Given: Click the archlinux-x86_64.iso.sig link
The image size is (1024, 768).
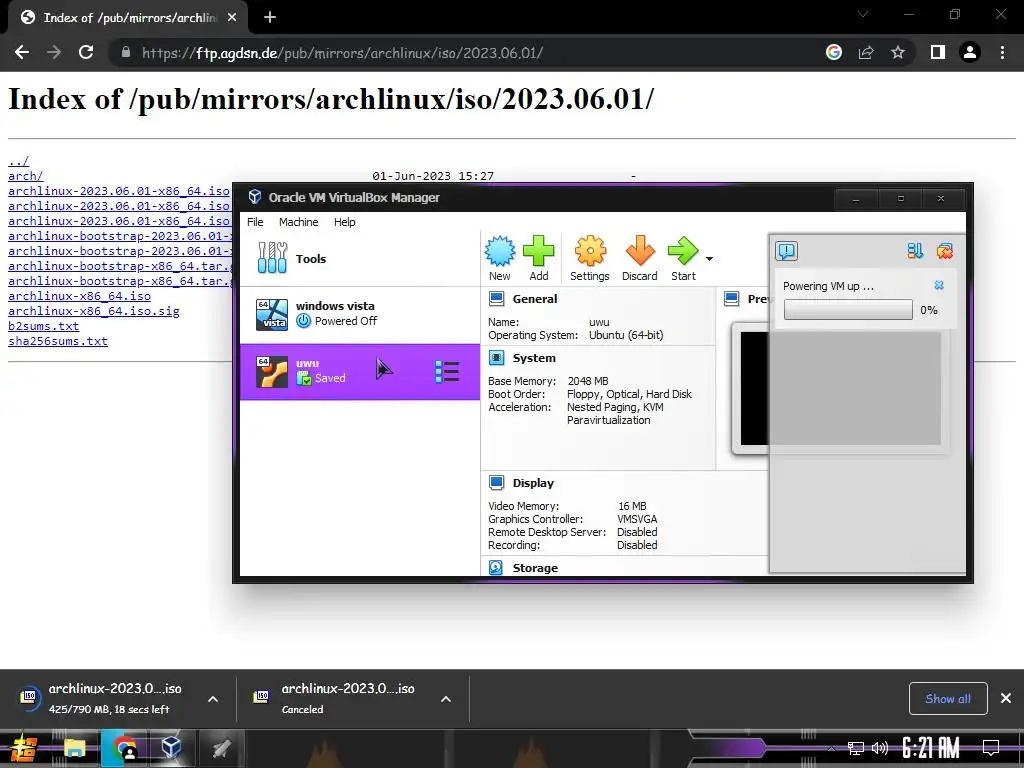Looking at the screenshot, I should pos(93,311).
